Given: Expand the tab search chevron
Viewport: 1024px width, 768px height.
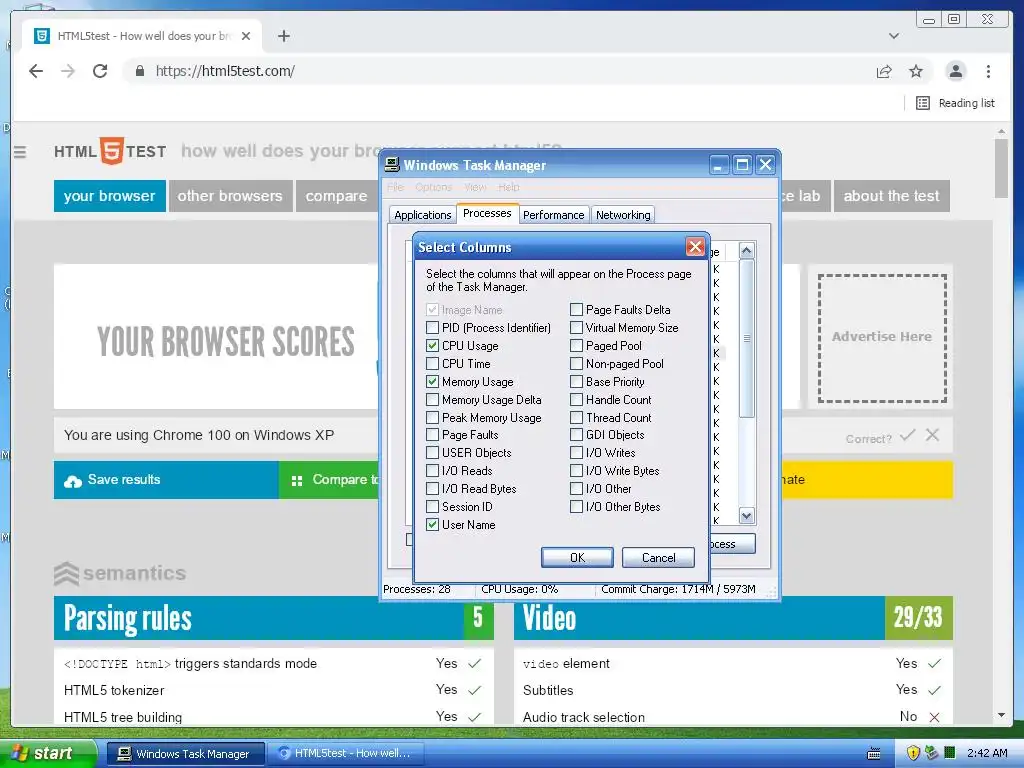Looking at the screenshot, I should tap(894, 36).
